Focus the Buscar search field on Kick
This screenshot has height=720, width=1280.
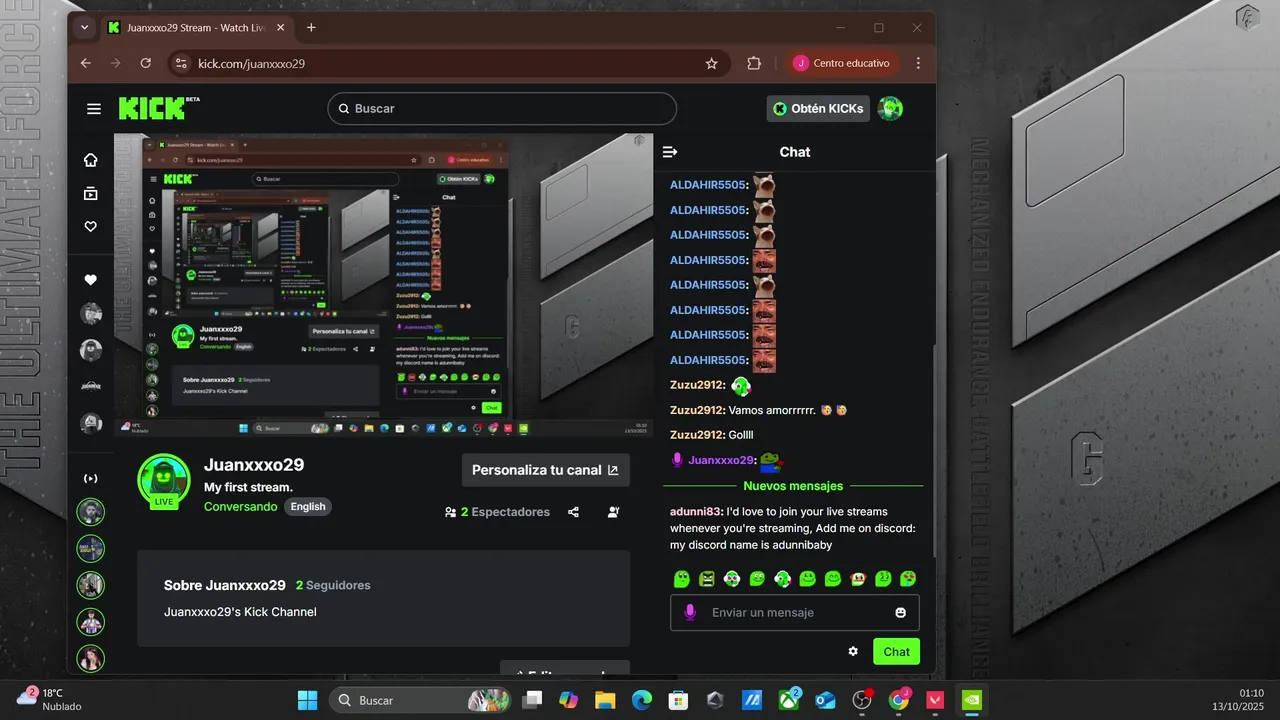click(x=502, y=109)
